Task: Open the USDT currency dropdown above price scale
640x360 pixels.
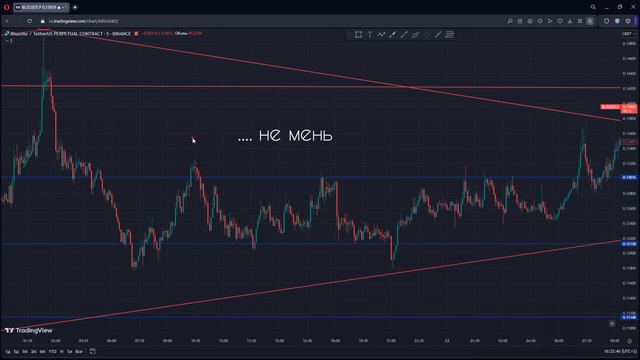Action: pos(629,34)
